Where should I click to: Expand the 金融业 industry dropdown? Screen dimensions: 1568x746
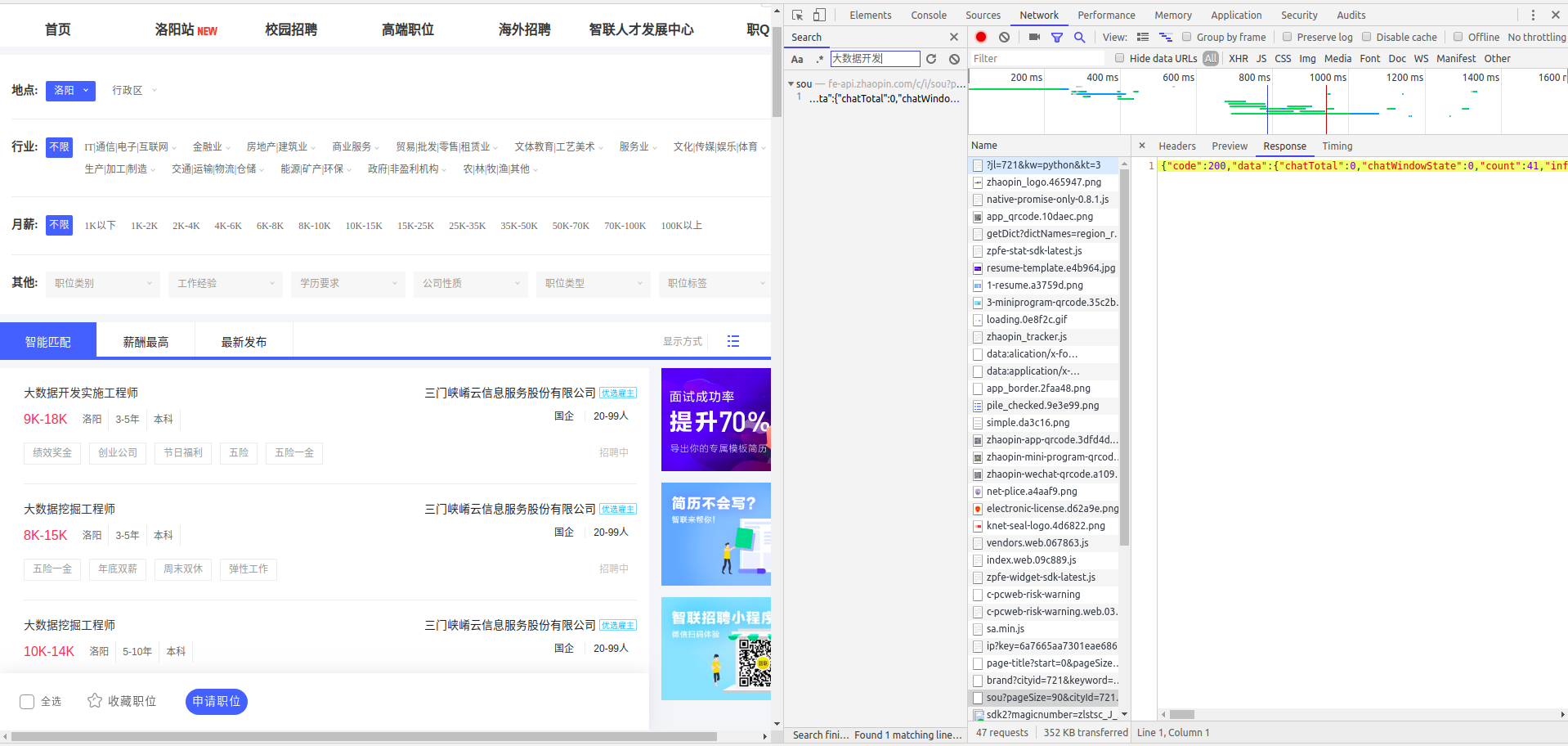[x=211, y=146]
